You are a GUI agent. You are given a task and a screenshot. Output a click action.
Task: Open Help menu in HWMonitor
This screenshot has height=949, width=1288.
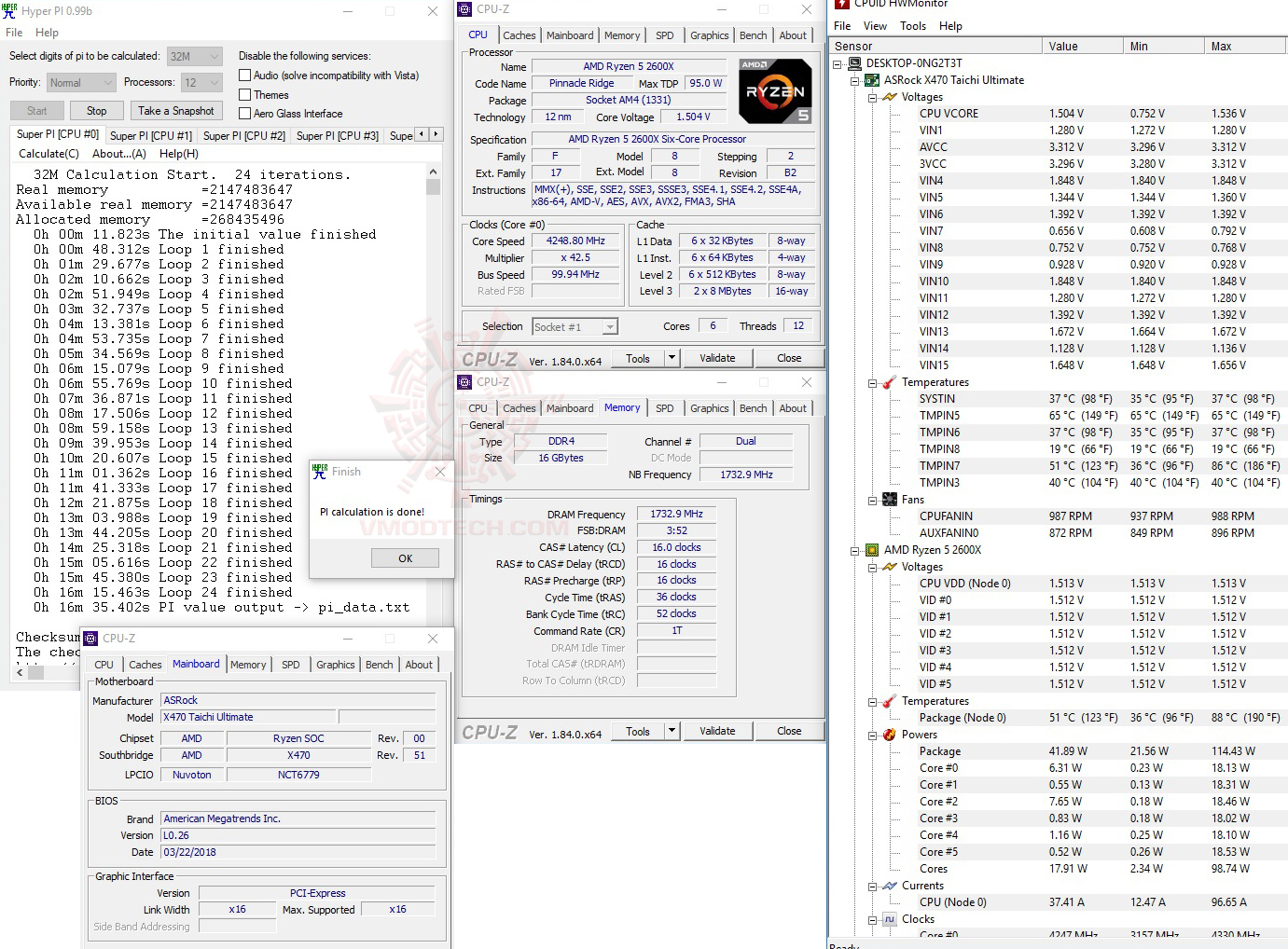(950, 26)
